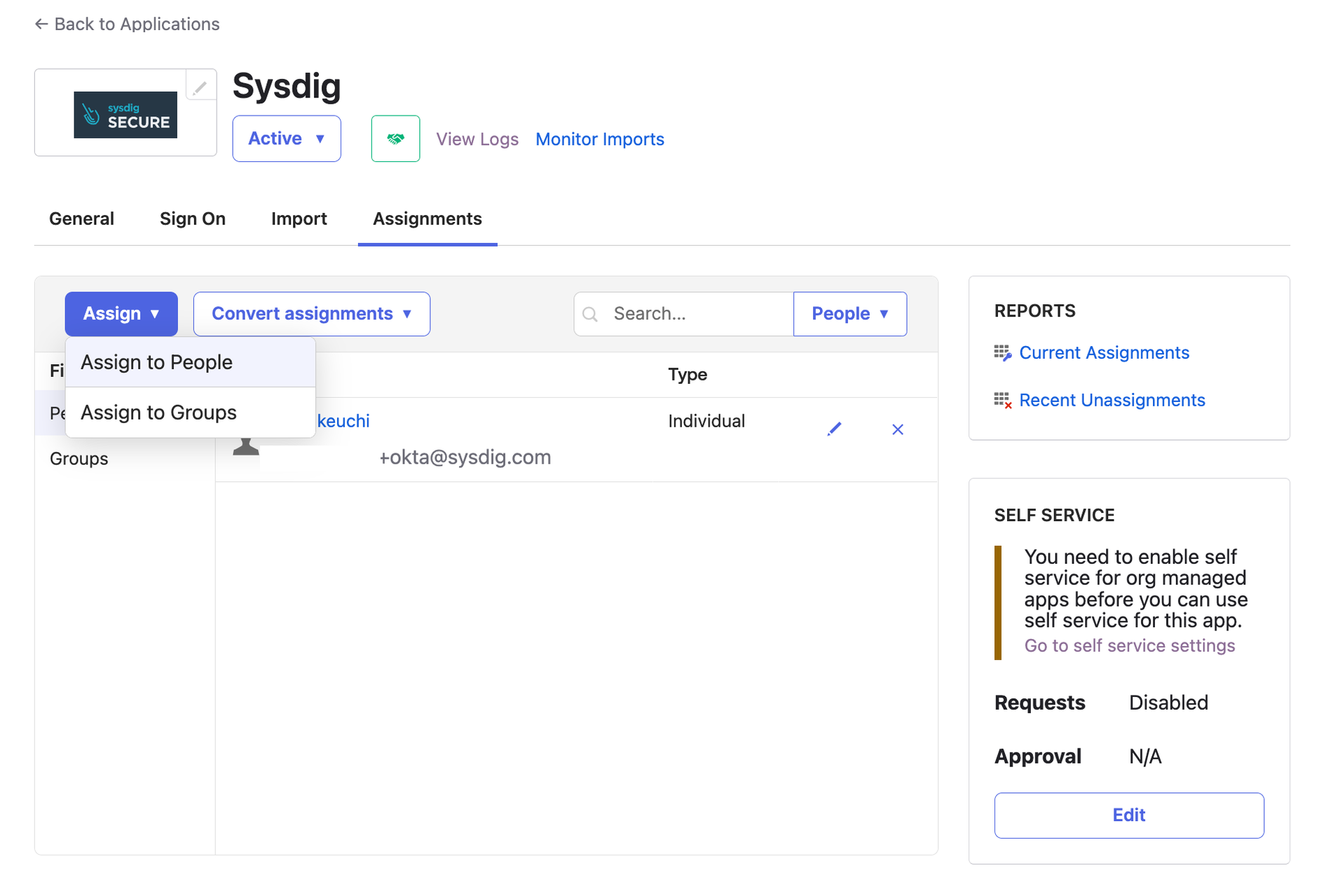Edit the Sysdig logo with pencil icon
Image resolution: width=1319 pixels, height=896 pixels.
(x=200, y=88)
